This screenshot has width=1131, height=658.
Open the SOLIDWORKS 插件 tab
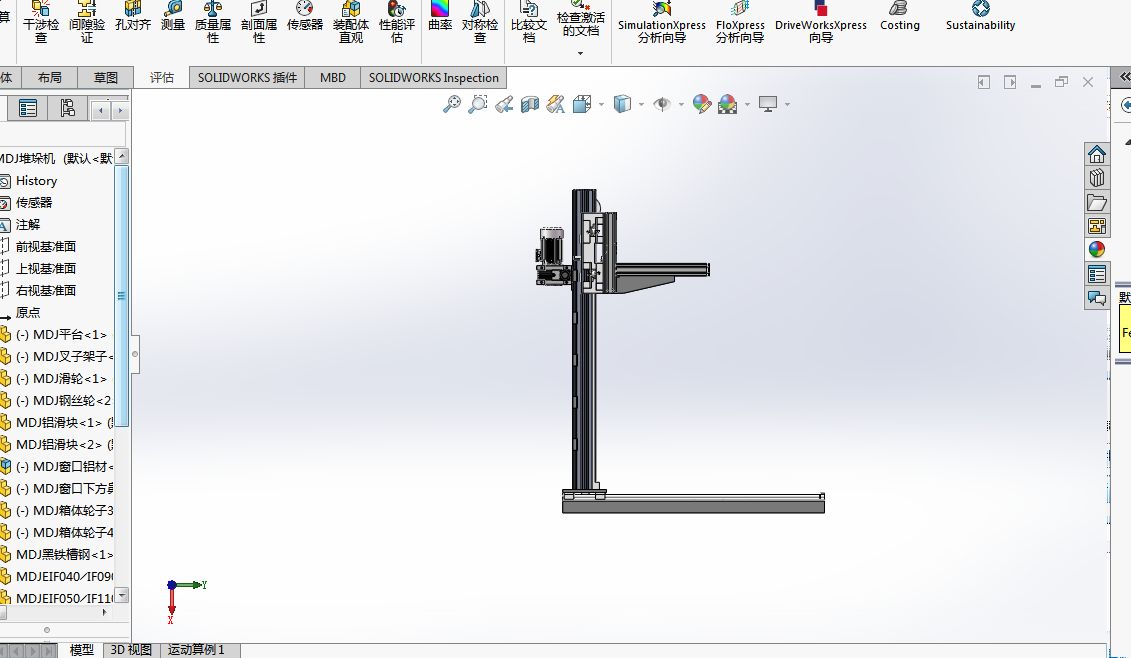[x=247, y=77]
